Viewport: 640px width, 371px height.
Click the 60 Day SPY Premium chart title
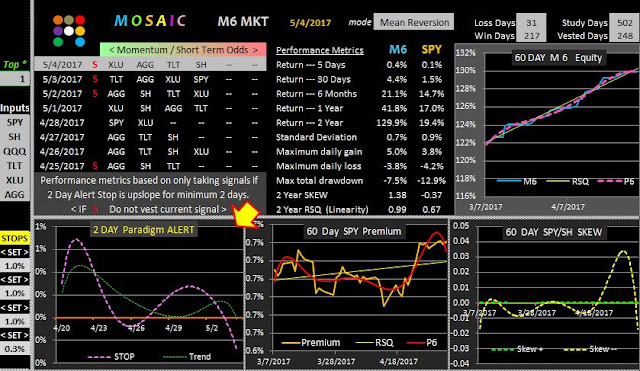click(353, 231)
